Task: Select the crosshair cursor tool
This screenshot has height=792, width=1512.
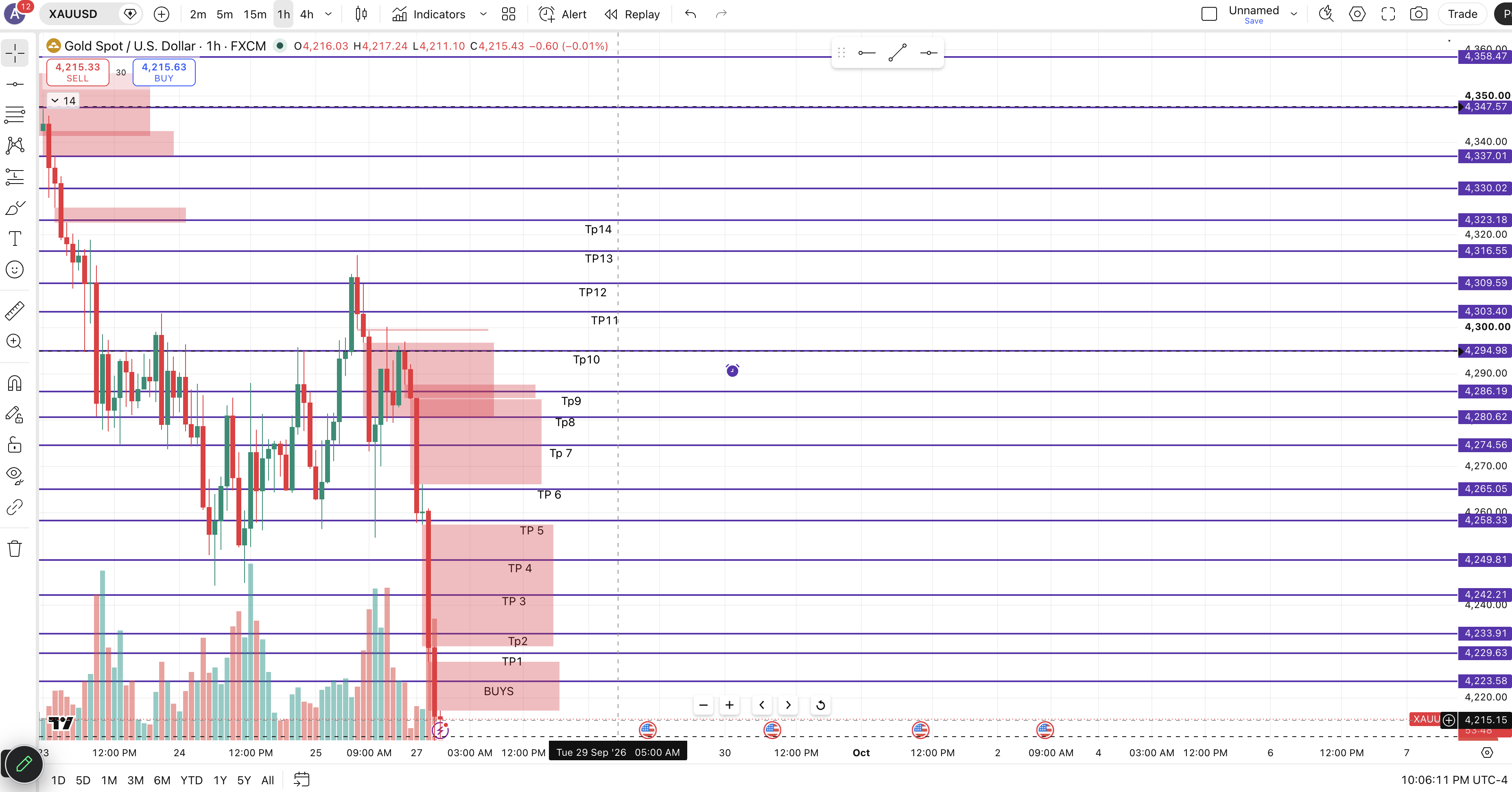Action: coord(15,53)
